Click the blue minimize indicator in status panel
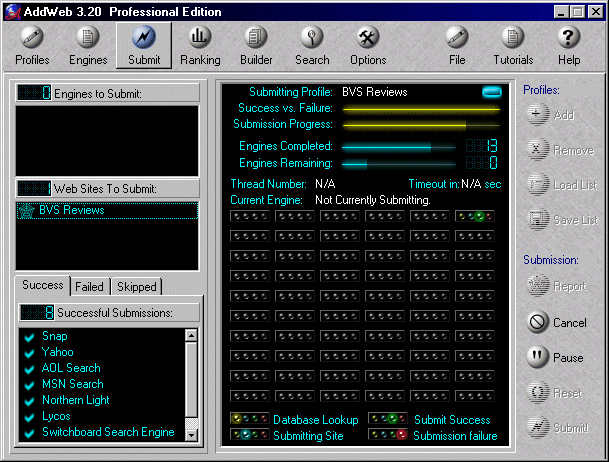Screen dimensions: 609x462 491,93
